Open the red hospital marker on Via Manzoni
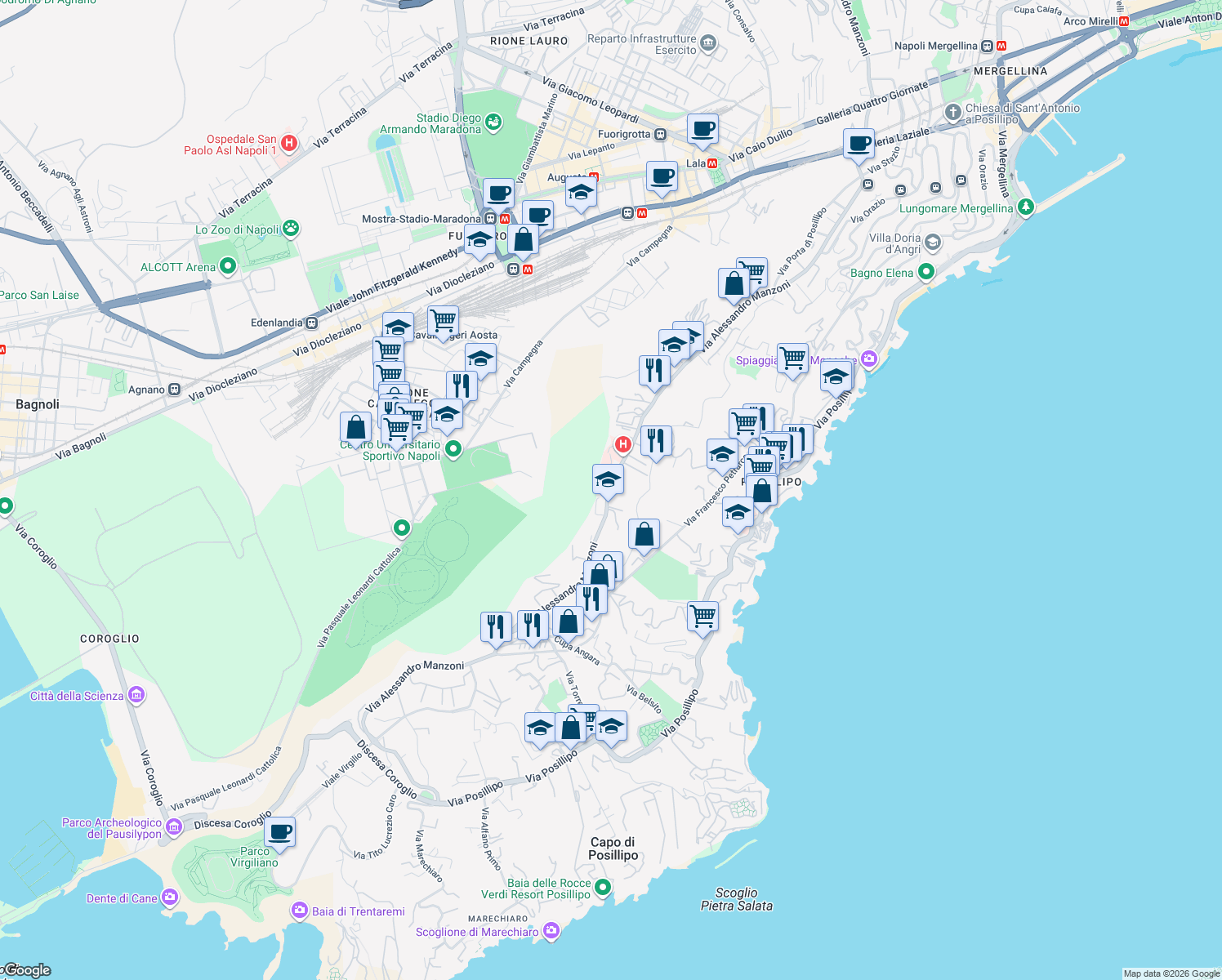 point(623,443)
